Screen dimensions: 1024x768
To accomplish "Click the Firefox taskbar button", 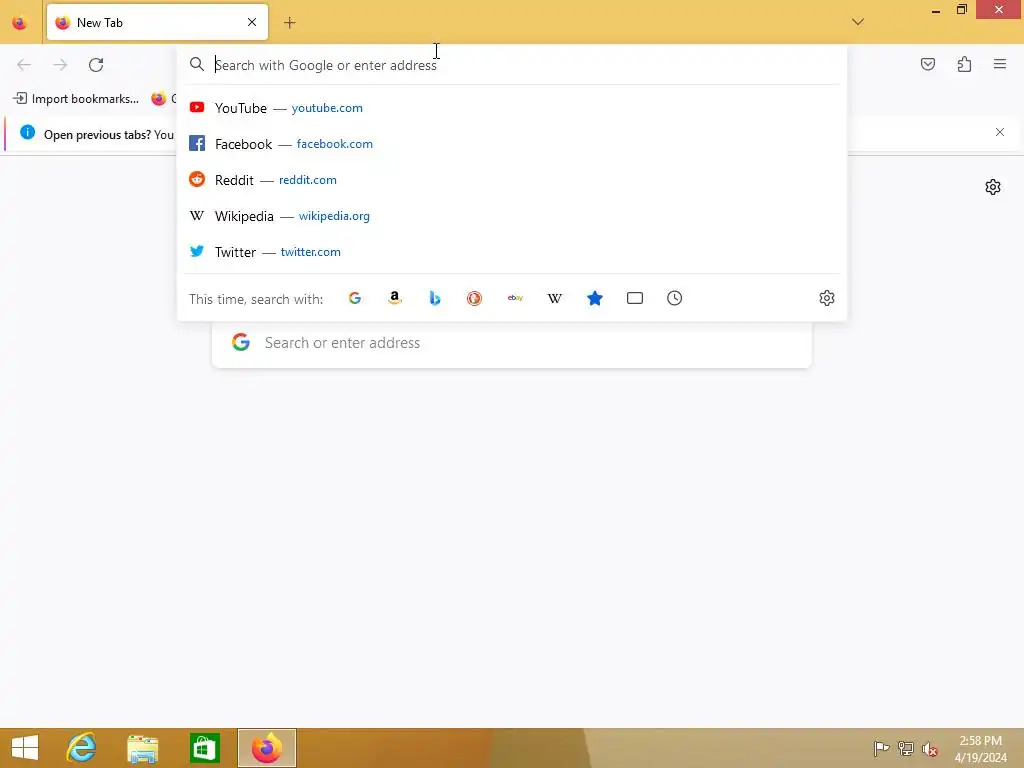I will coord(266,748).
